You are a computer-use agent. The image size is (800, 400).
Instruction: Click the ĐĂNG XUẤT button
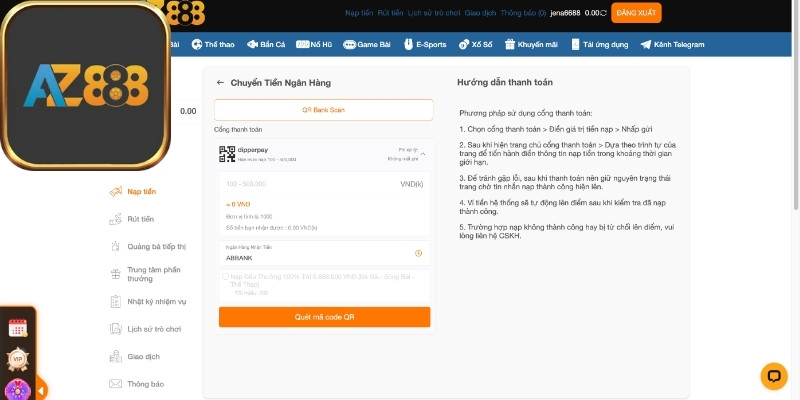(x=636, y=13)
